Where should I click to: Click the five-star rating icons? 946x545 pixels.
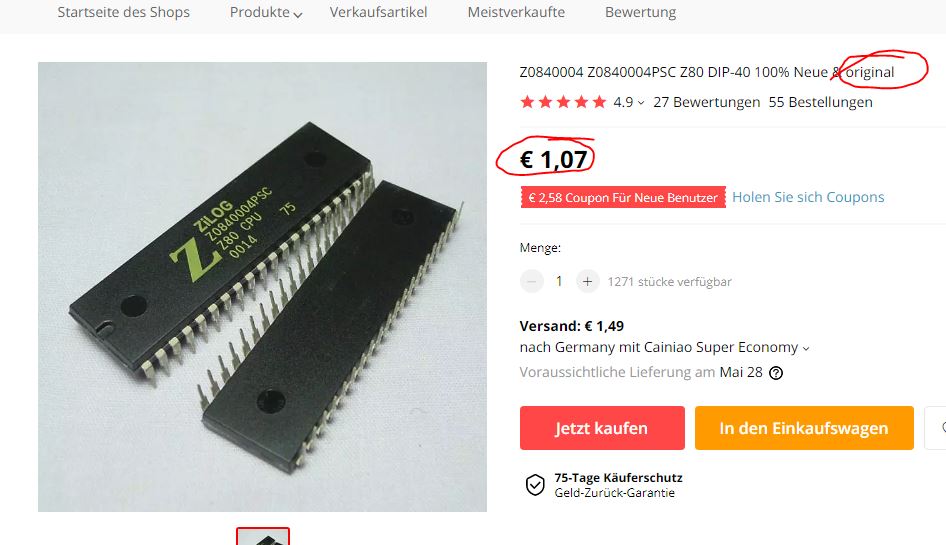pyautogui.click(x=563, y=102)
